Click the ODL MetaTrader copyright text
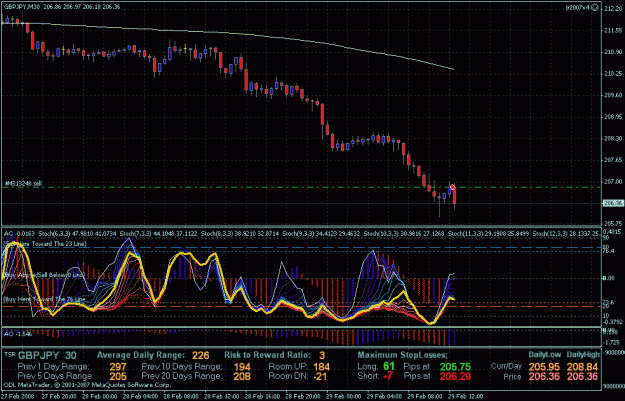 [88, 385]
